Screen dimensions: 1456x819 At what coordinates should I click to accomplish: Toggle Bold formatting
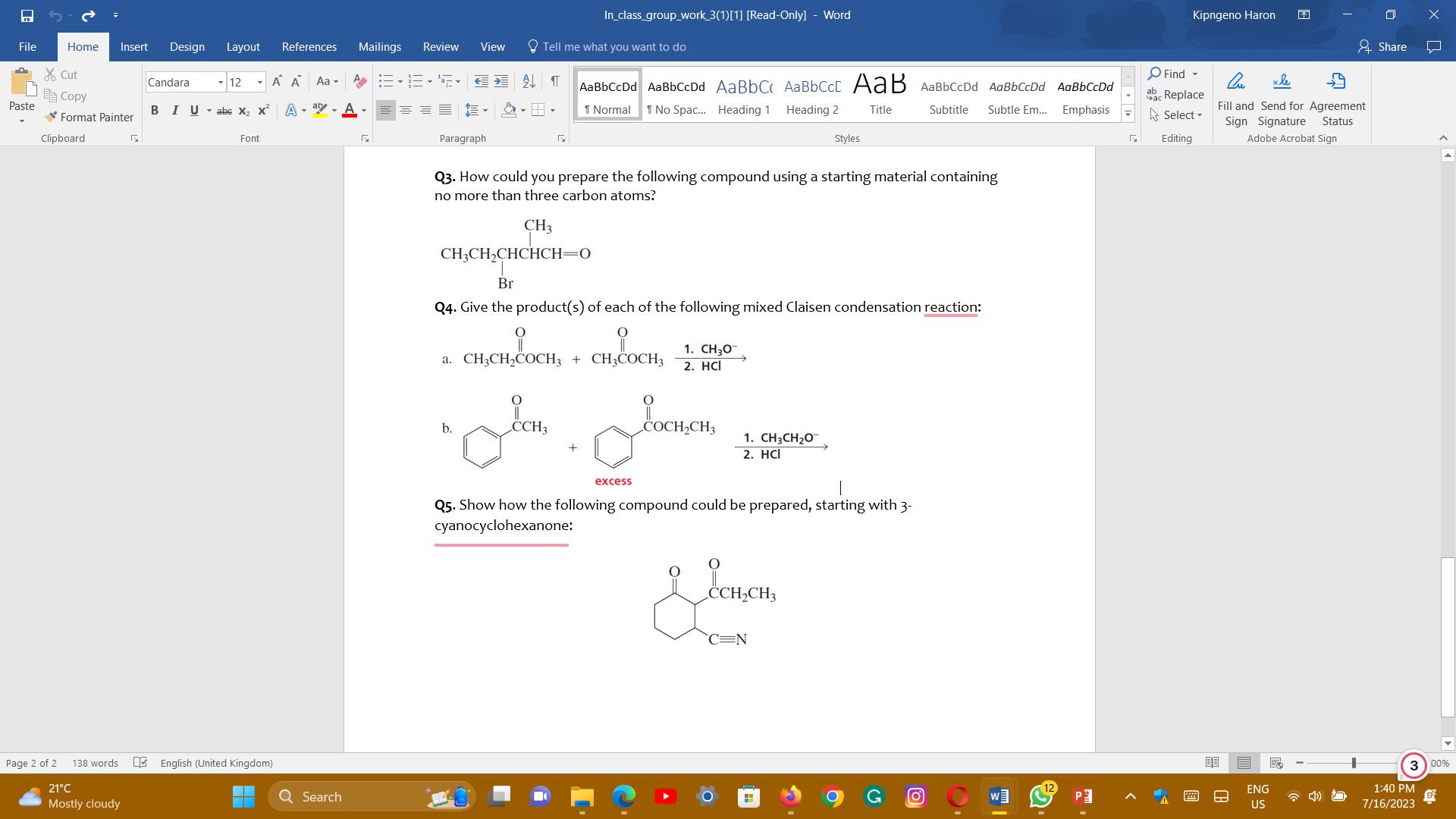click(155, 111)
